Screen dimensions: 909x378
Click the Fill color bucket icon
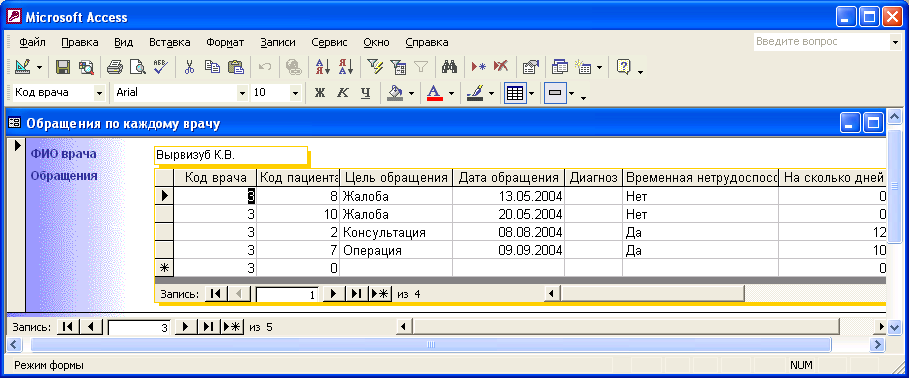click(395, 92)
